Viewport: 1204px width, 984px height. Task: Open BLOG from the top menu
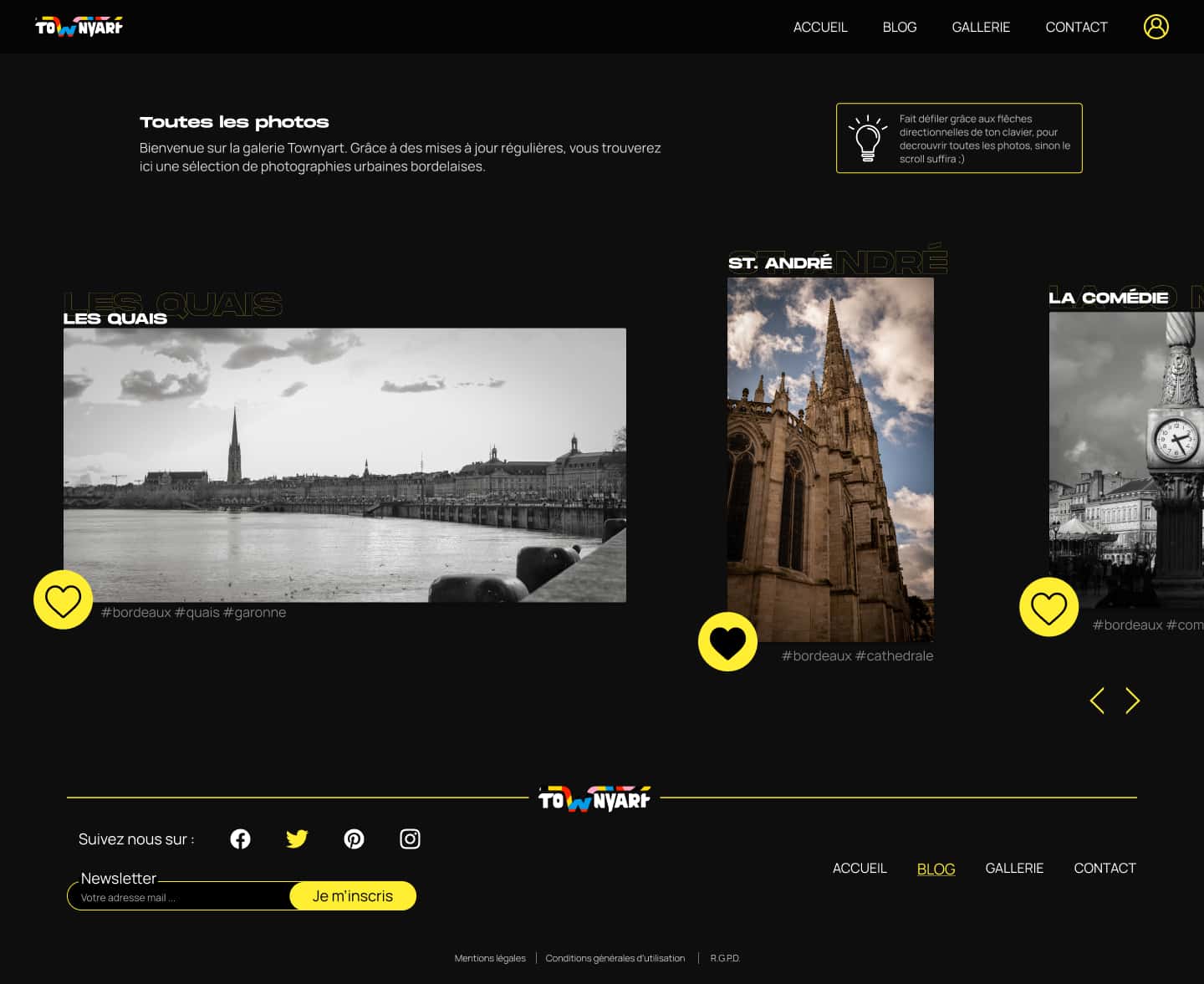point(900,27)
